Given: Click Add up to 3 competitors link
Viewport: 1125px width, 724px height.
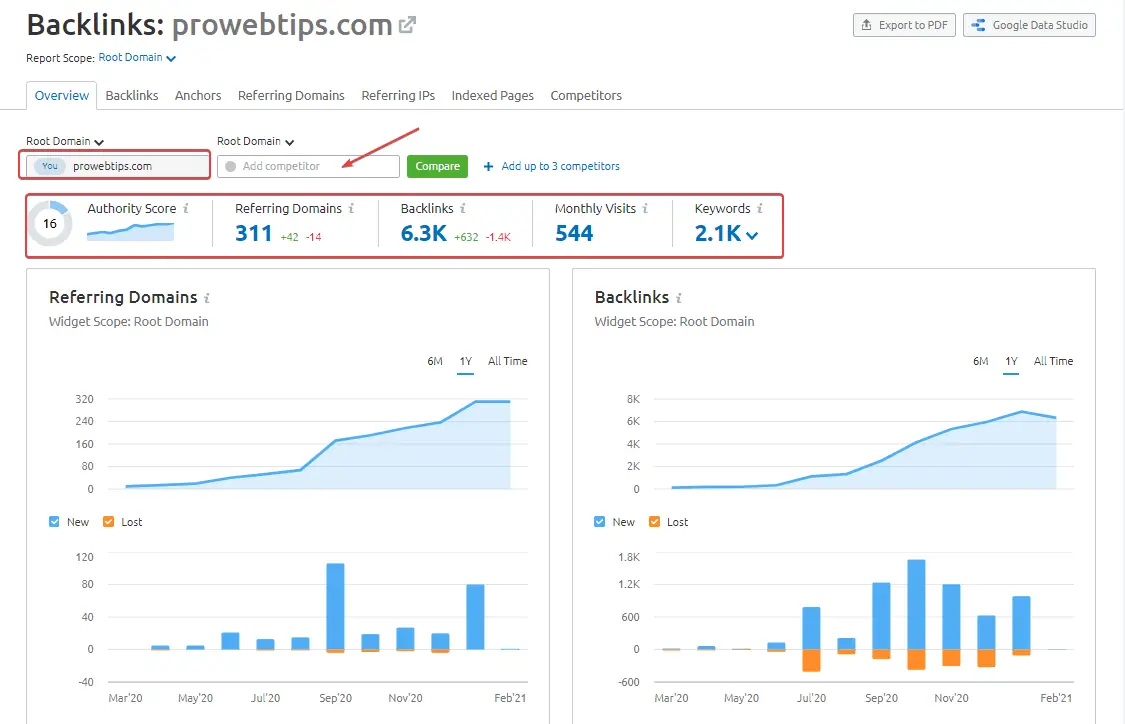Looking at the screenshot, I should coord(560,166).
